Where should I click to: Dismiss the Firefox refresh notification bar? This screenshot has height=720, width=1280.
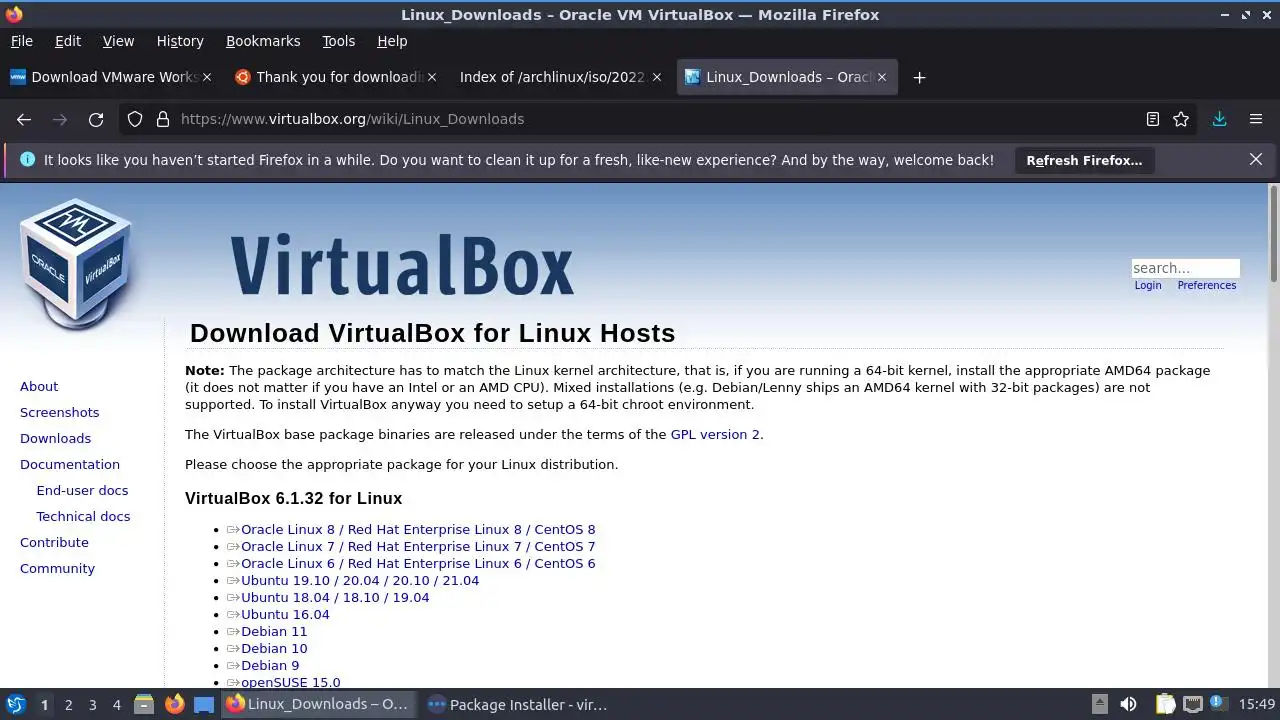click(x=1256, y=159)
